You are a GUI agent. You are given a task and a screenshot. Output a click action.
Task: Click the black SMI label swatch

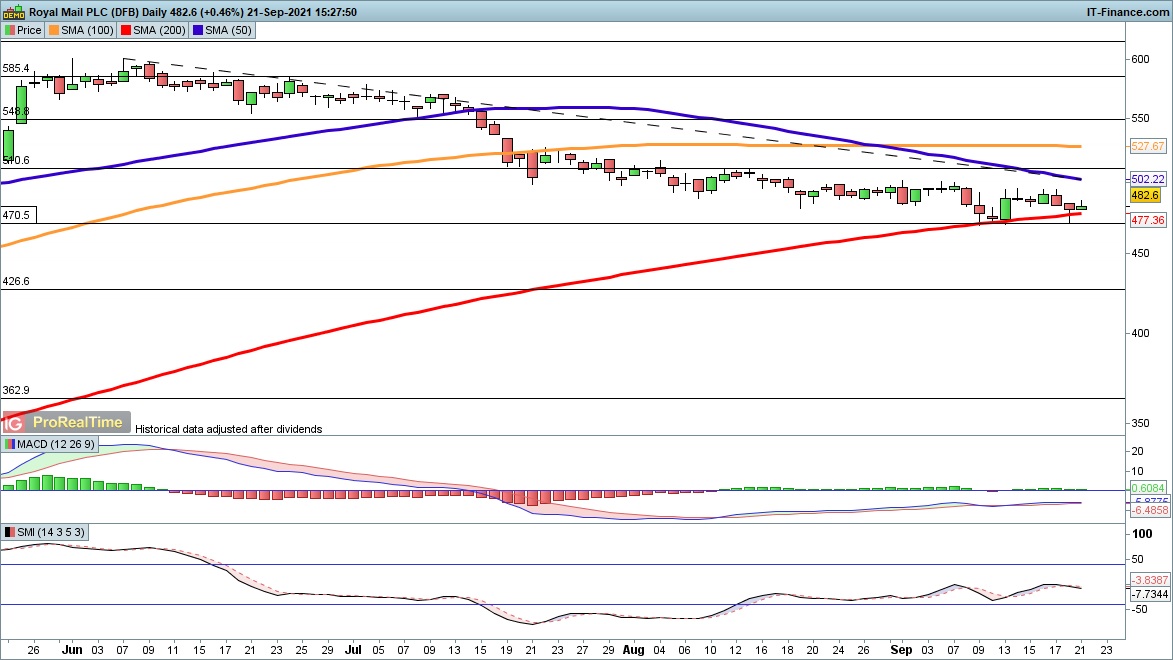click(10, 533)
